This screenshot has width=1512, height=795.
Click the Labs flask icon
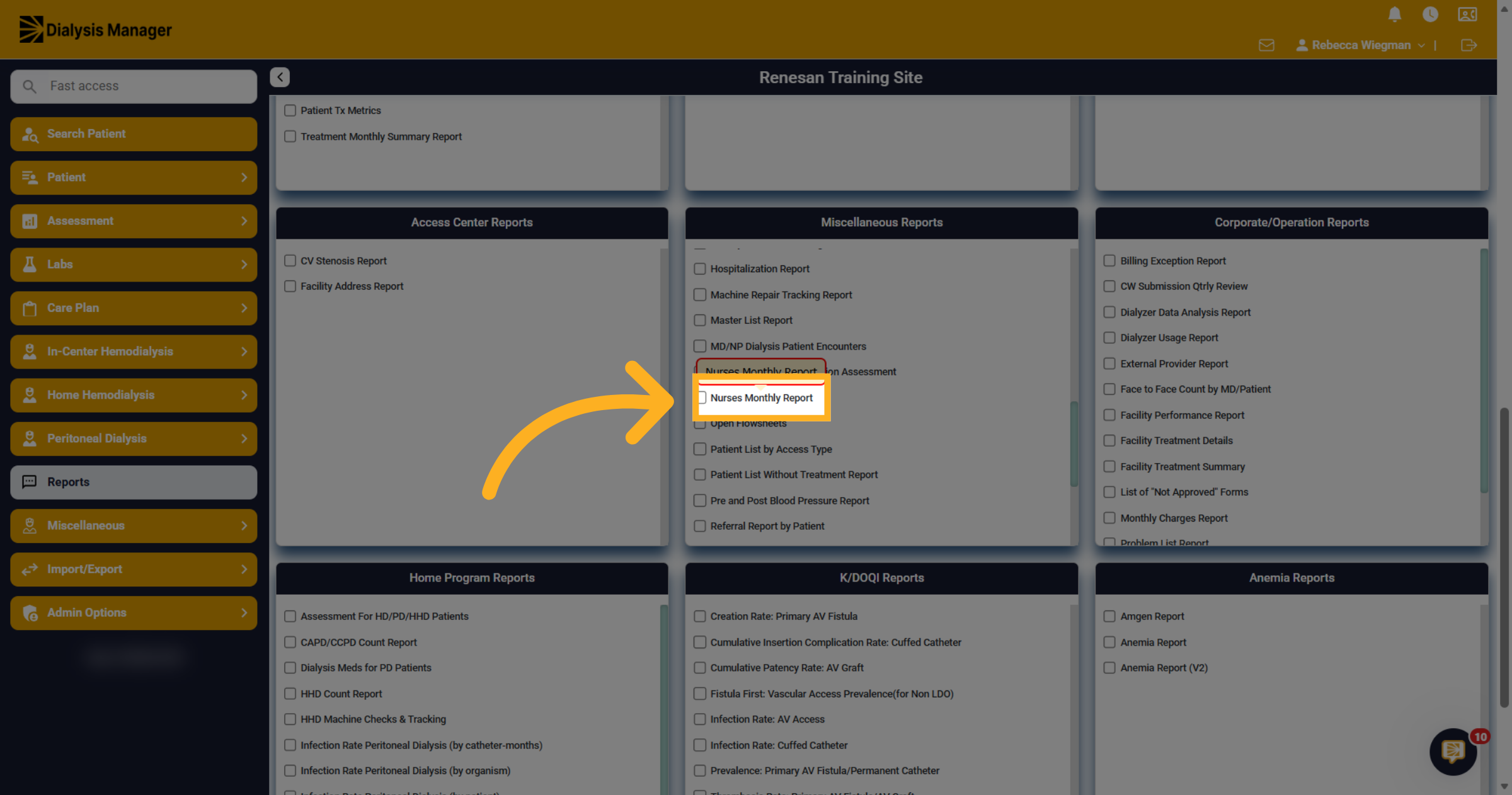coord(30,265)
